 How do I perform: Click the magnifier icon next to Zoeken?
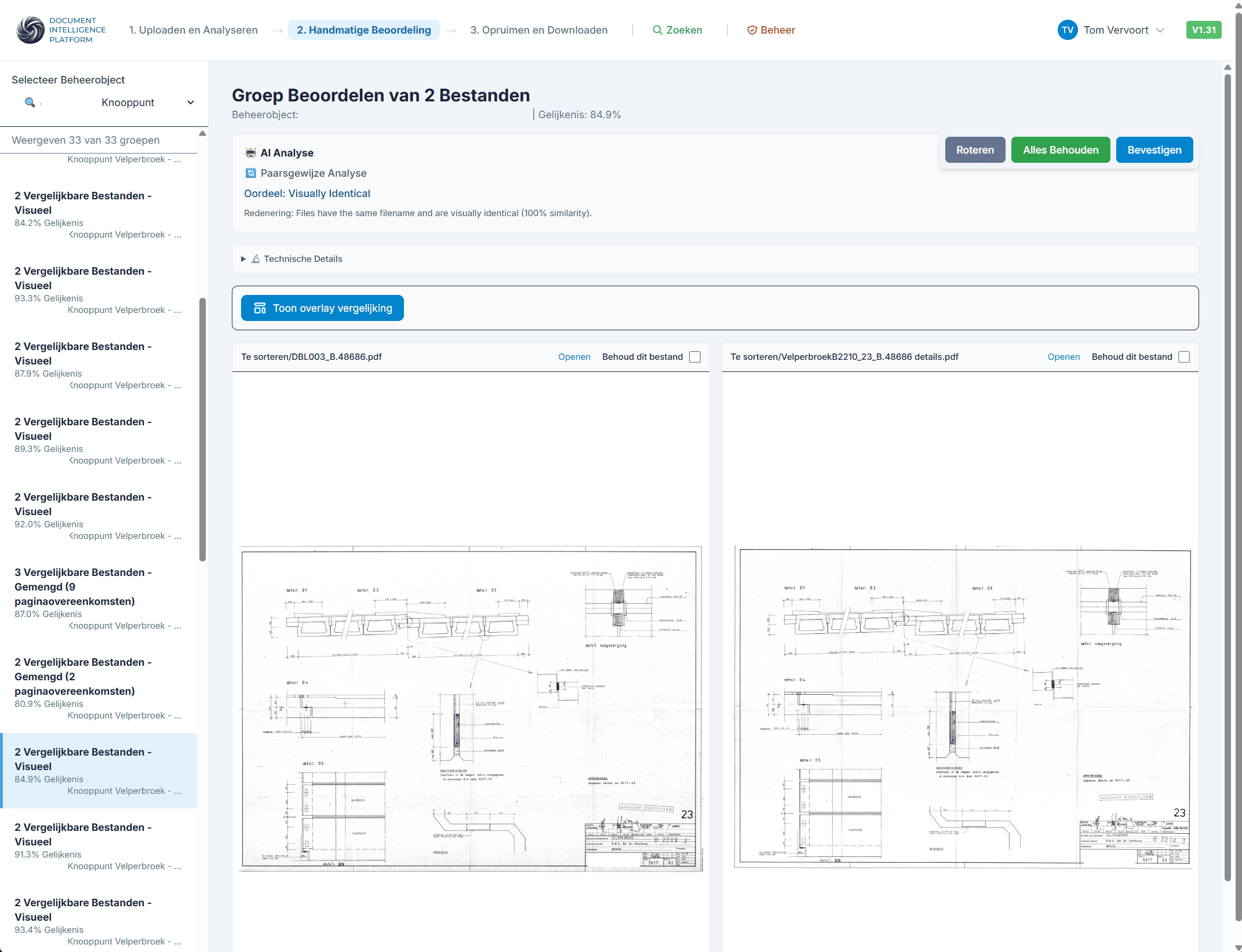(657, 30)
